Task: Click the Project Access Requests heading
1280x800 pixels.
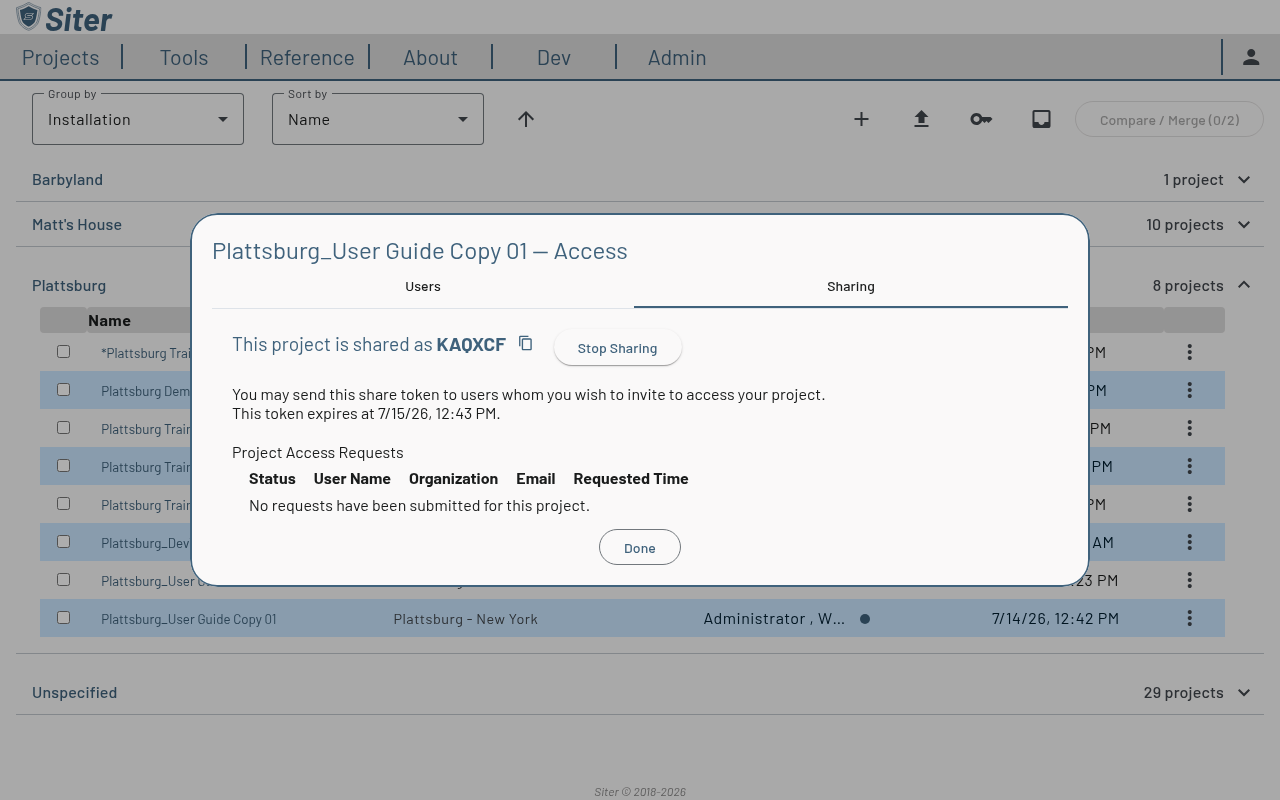Action: point(318,452)
